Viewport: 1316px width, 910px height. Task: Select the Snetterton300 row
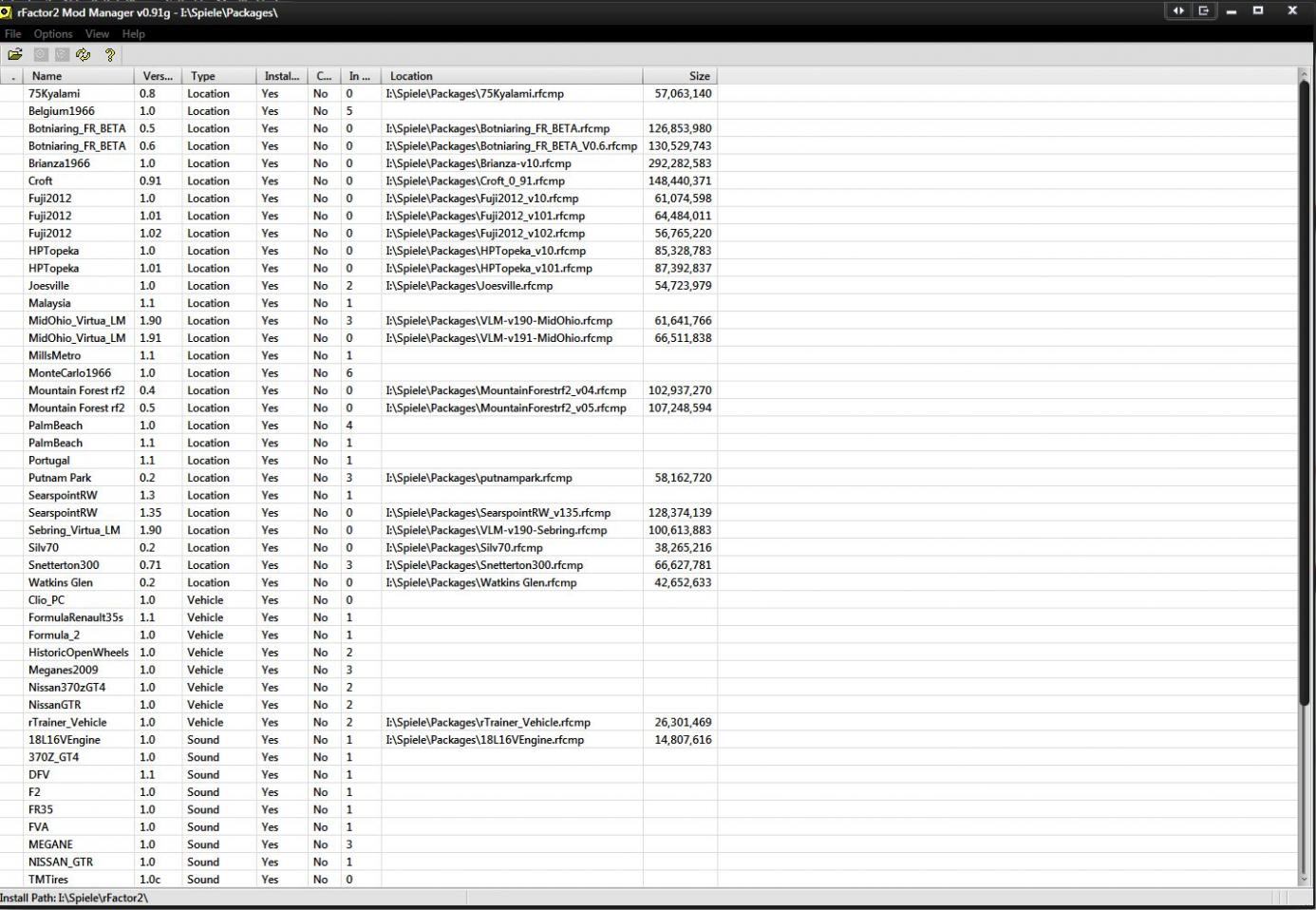coord(359,565)
